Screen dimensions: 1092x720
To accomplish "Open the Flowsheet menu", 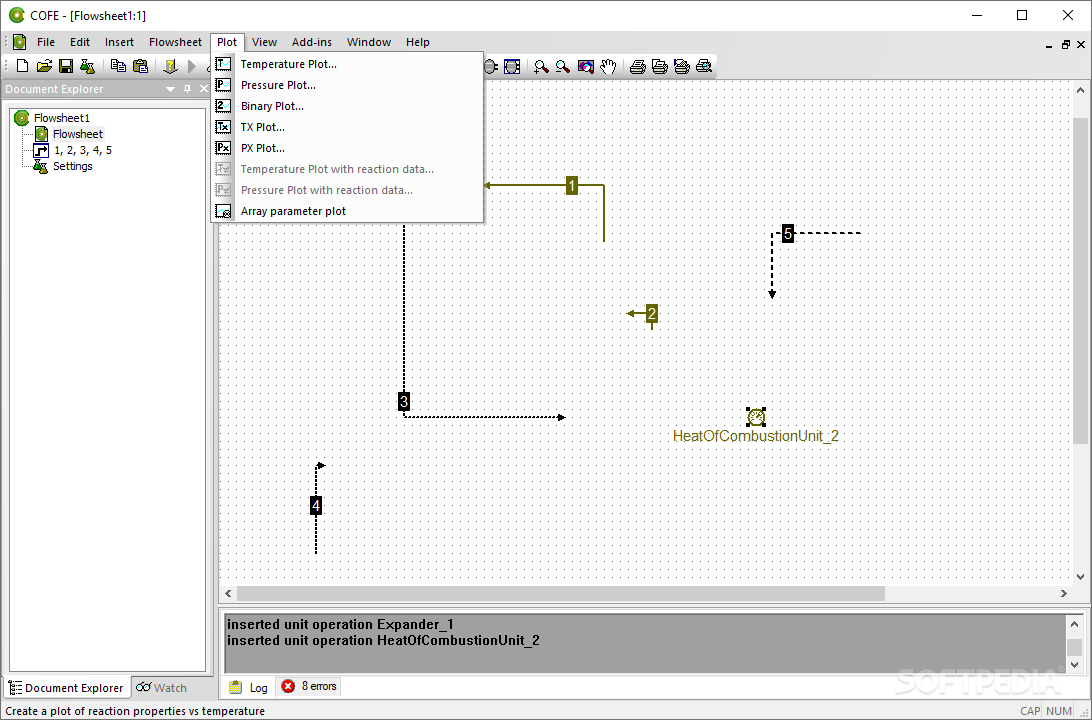I will click(176, 42).
